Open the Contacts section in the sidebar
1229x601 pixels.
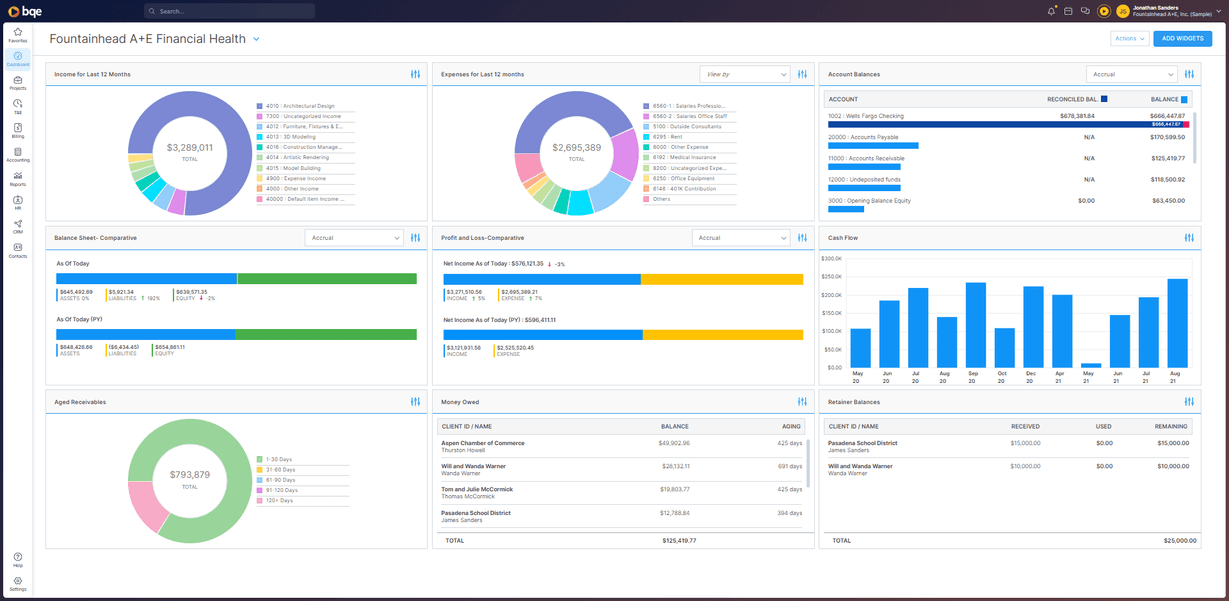pyautogui.click(x=17, y=249)
